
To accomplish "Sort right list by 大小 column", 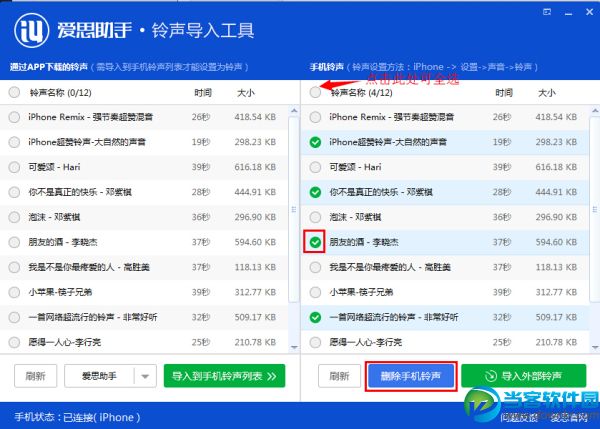I will [547, 93].
